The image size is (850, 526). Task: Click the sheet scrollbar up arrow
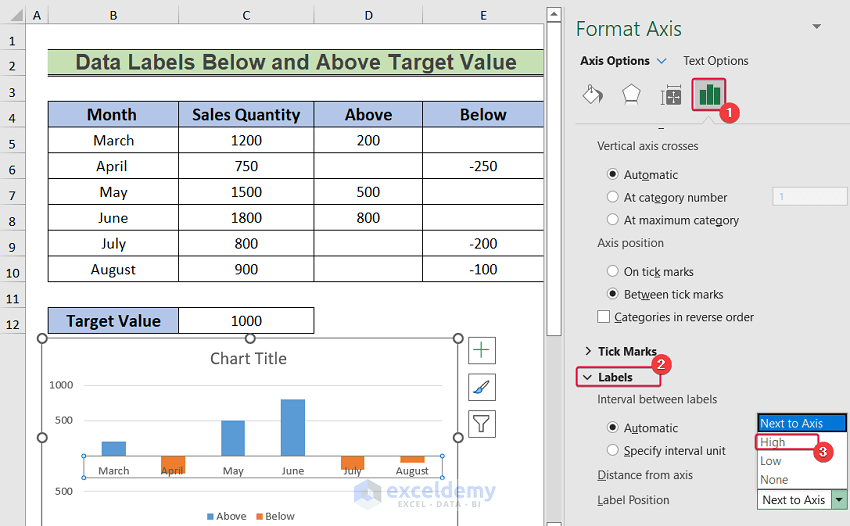(x=553, y=15)
